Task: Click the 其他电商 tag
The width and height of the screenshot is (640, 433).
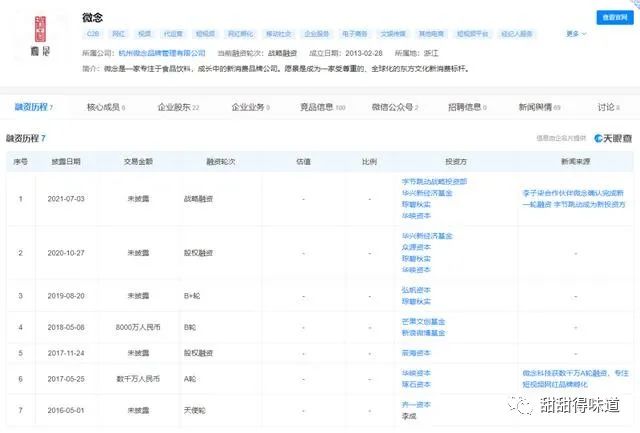Action: click(x=431, y=34)
